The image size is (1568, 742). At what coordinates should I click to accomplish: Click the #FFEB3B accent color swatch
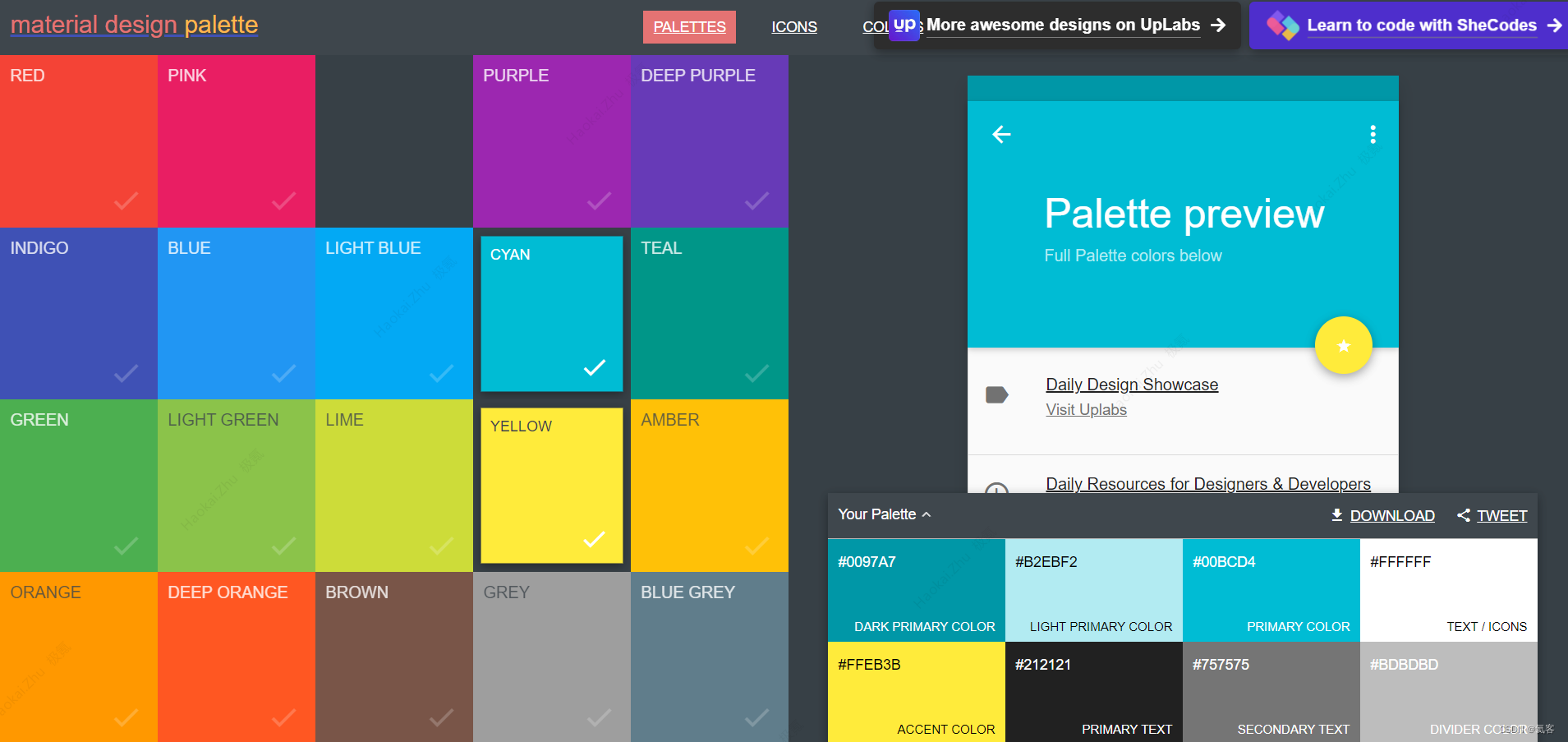[917, 692]
